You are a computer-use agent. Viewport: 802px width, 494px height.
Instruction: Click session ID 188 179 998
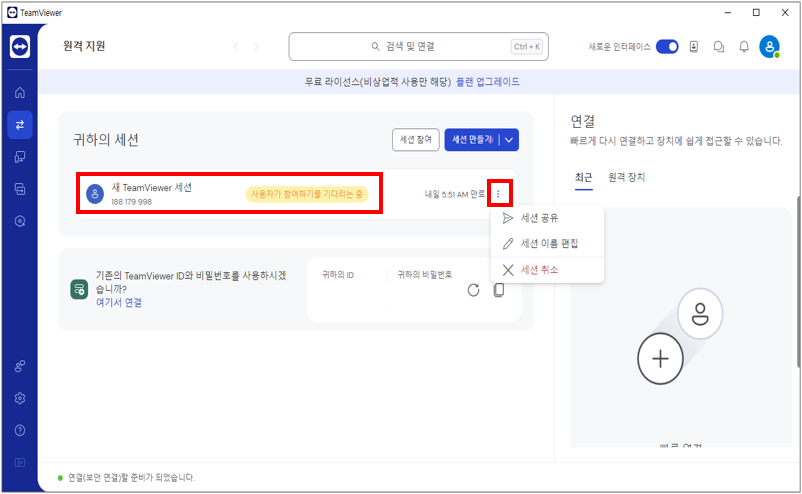tap(131, 202)
